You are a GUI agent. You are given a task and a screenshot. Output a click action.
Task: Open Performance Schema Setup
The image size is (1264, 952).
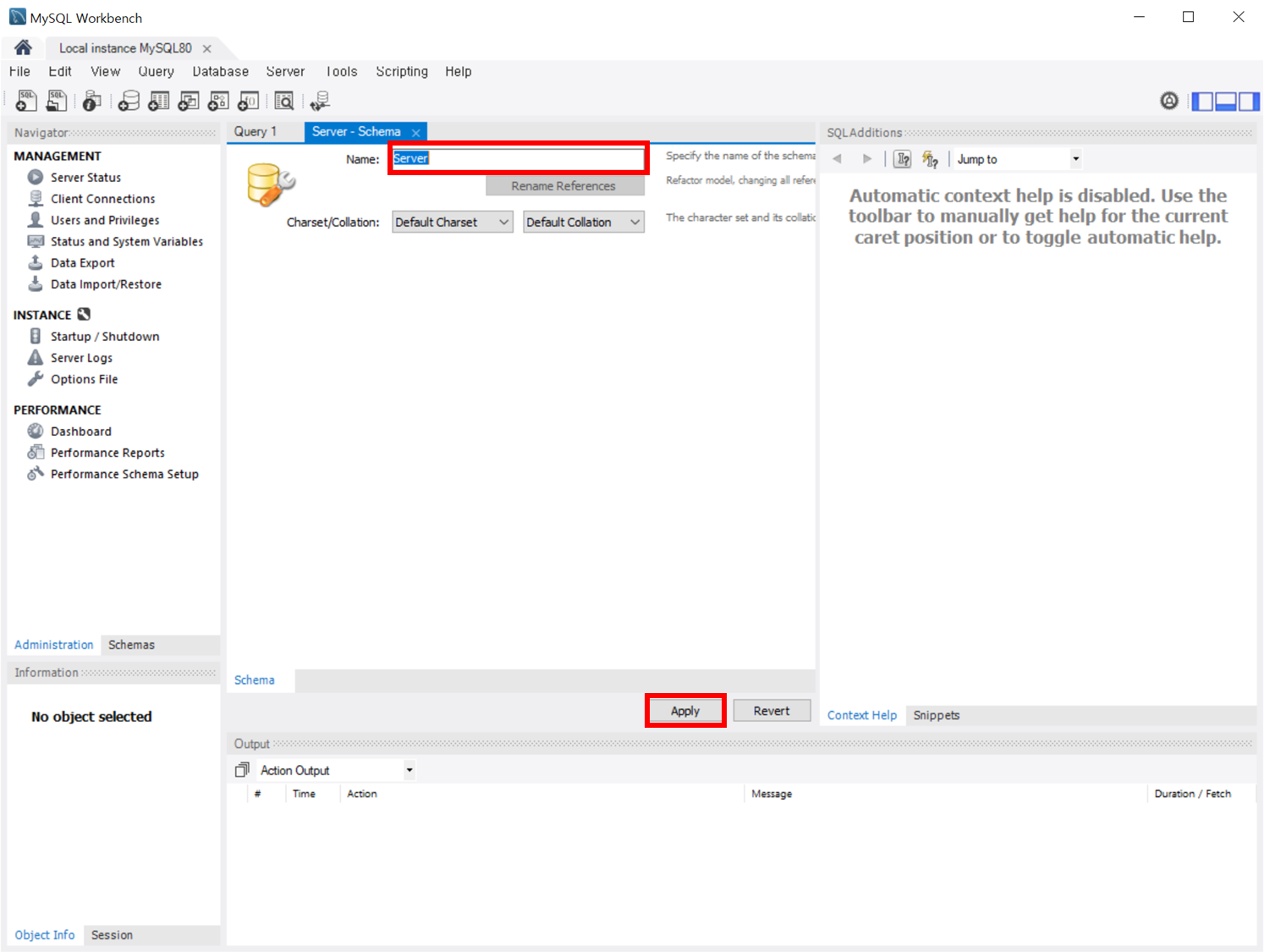(x=124, y=474)
